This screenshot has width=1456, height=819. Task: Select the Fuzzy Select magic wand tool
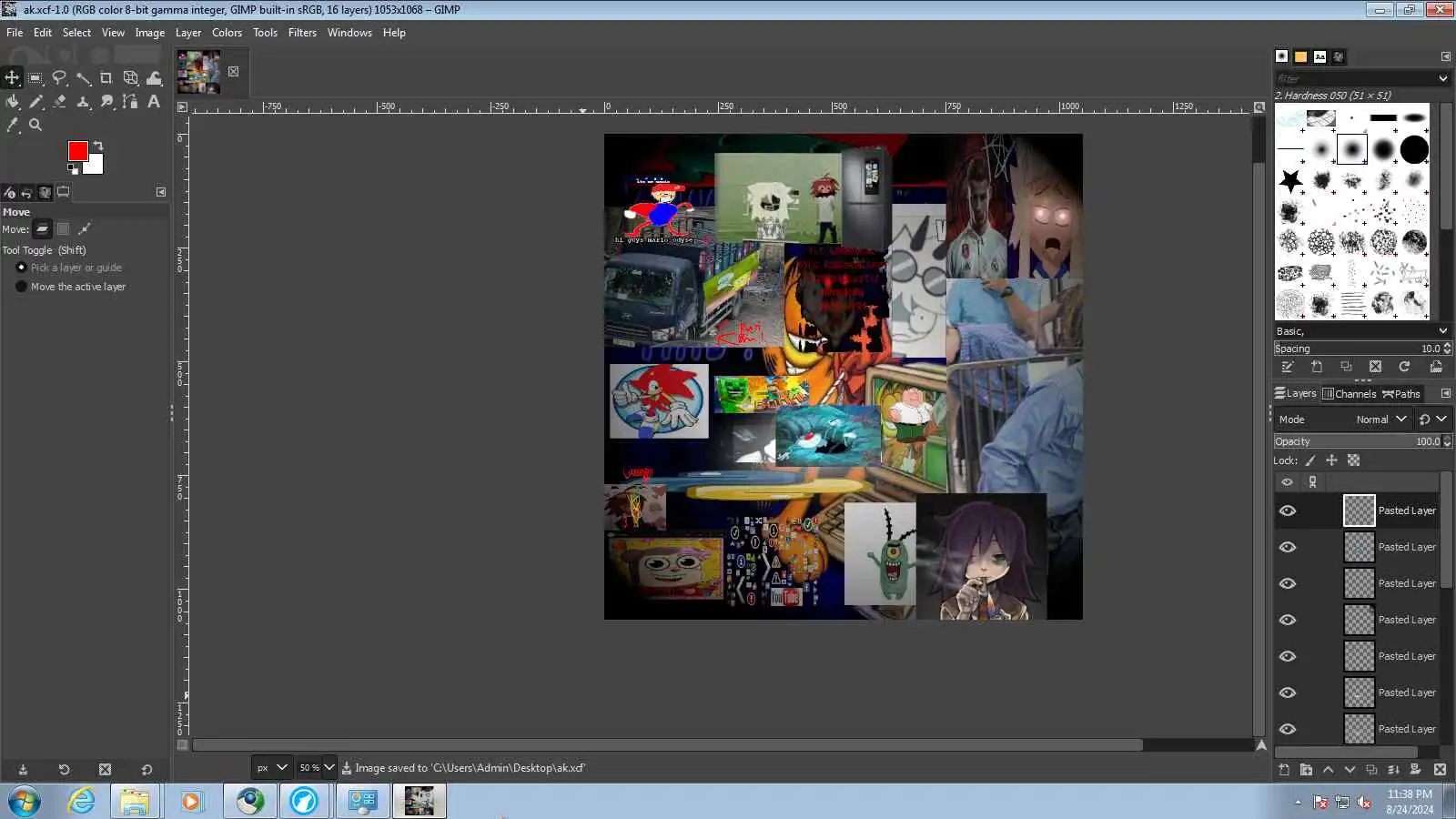[83, 78]
